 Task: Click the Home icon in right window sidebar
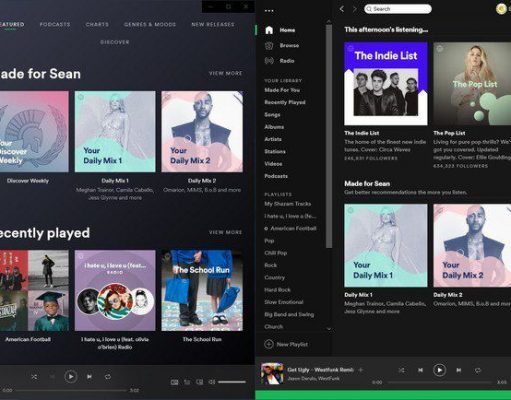[x=269, y=30]
